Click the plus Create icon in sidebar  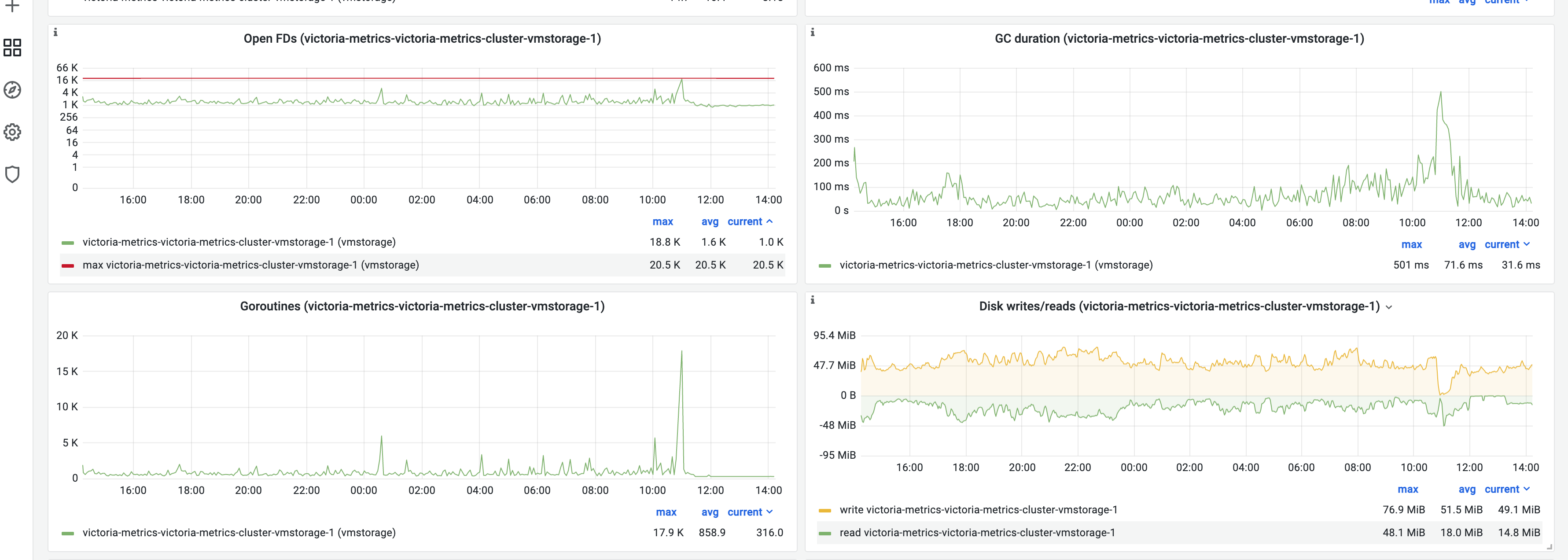(x=12, y=6)
